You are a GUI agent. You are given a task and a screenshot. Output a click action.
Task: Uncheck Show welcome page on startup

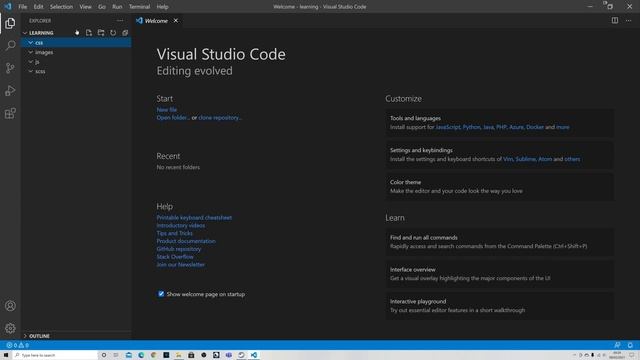(x=161, y=294)
